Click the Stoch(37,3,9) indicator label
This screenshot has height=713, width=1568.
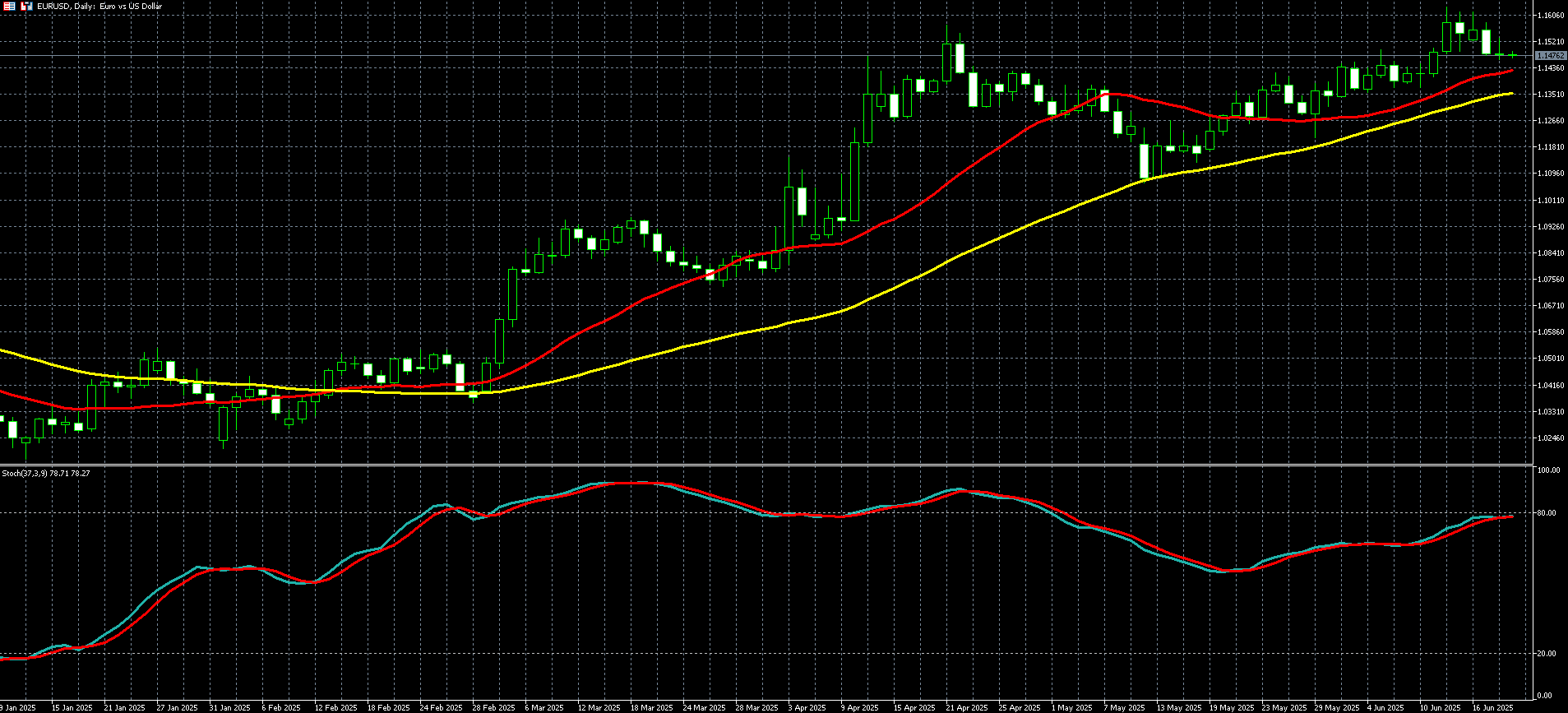[46, 473]
